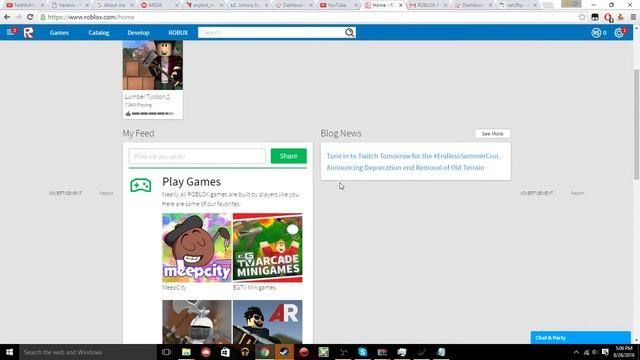Switch to the YouTube browser tab
This screenshot has height=360, width=640.
pyautogui.click(x=337, y=5)
